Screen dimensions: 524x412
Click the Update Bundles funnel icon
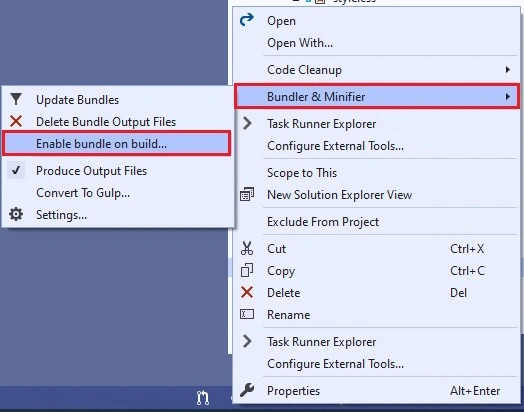(x=16, y=99)
